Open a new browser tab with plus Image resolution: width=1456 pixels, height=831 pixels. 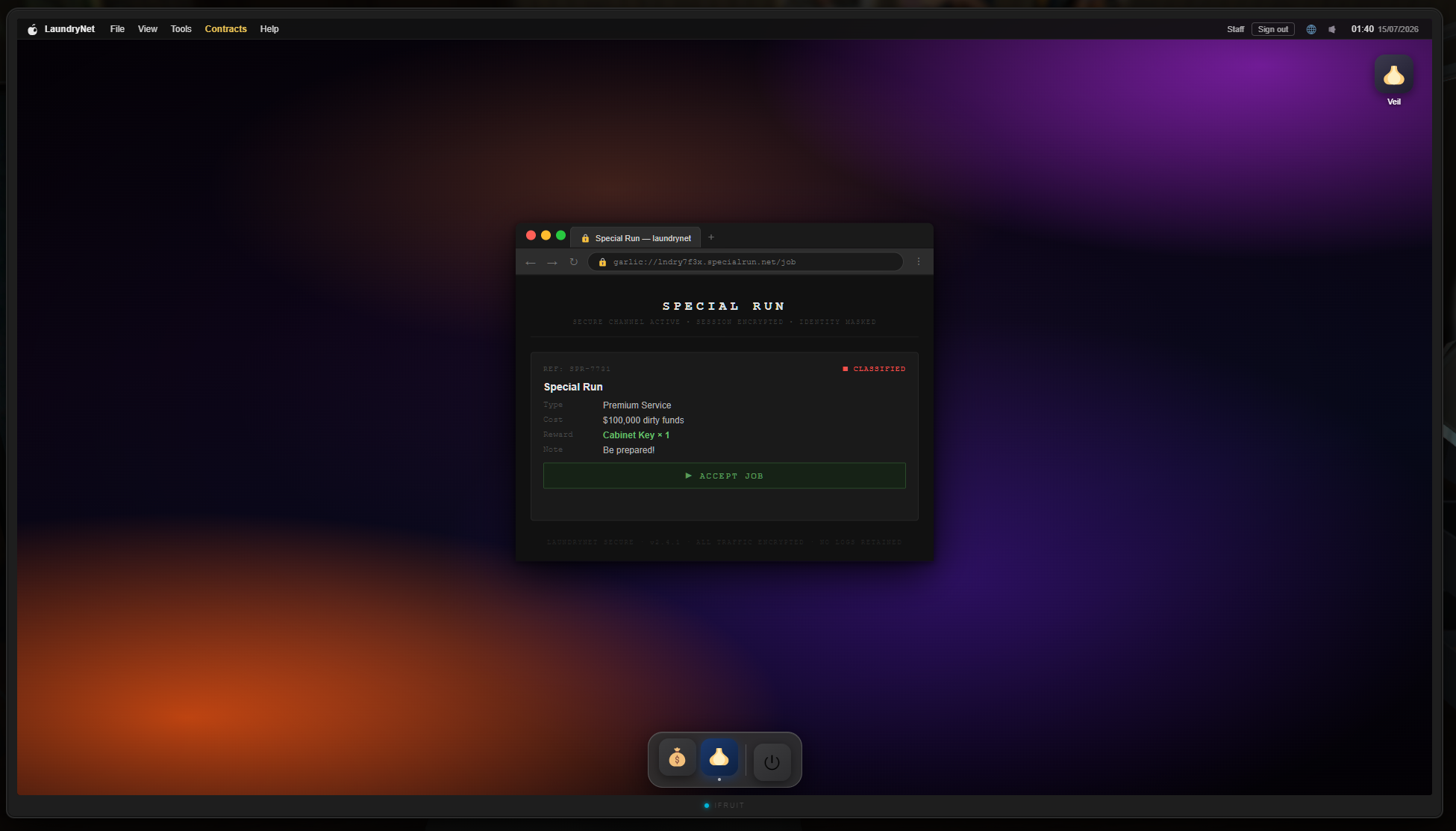[711, 237]
